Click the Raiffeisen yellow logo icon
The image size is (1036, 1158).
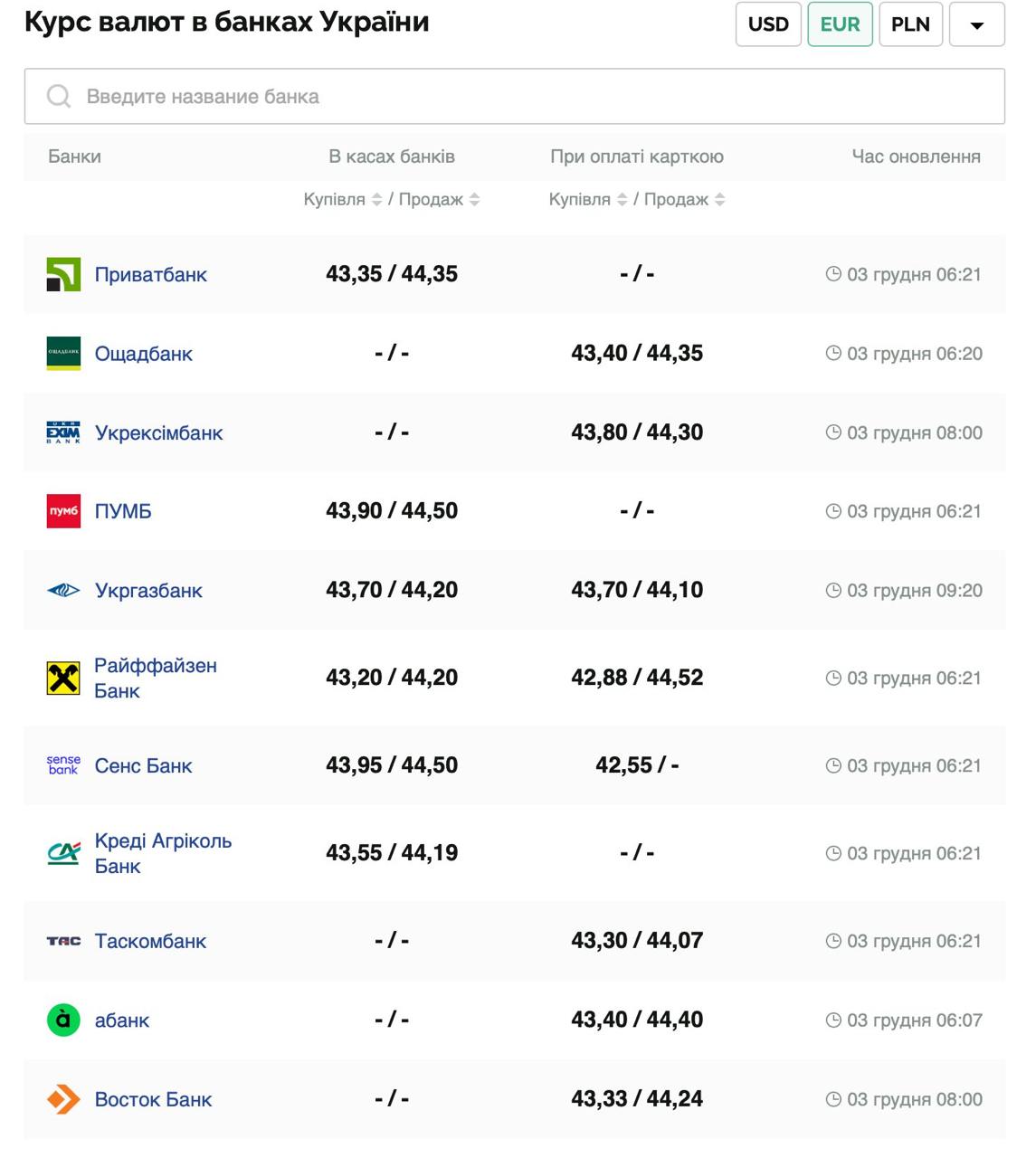coord(63,678)
